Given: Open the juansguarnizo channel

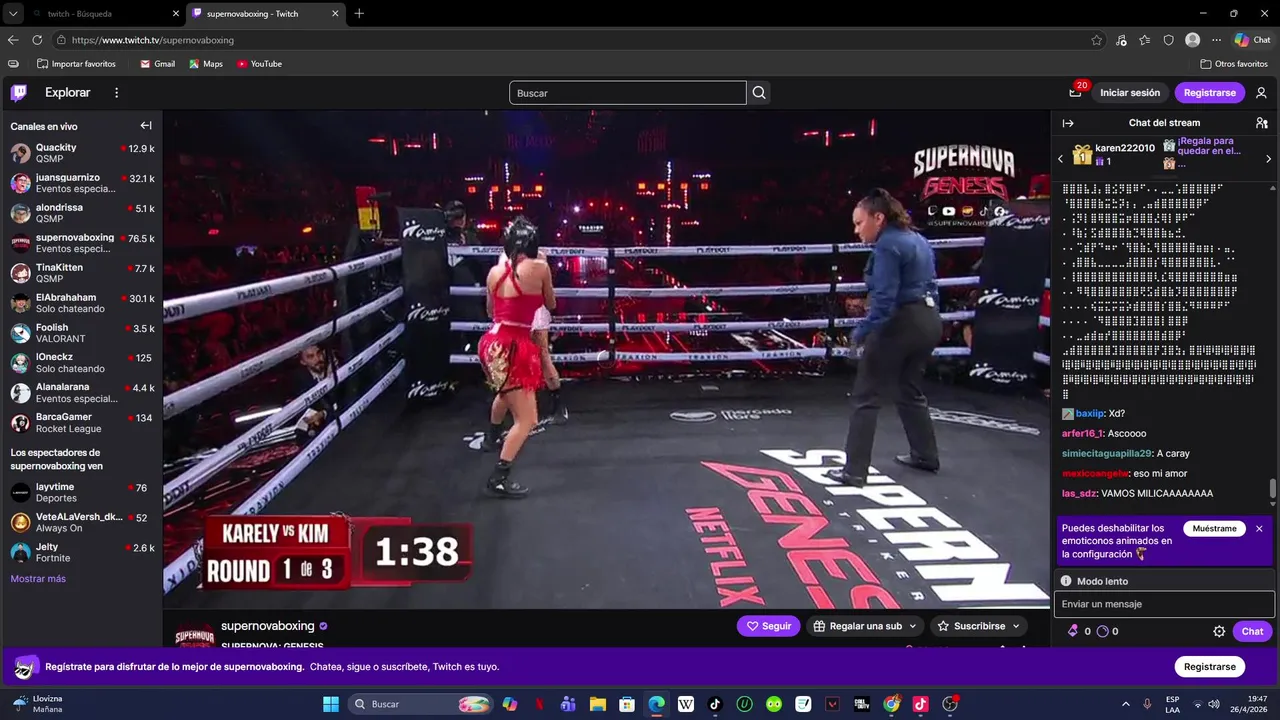Looking at the screenshot, I should tap(82, 183).
